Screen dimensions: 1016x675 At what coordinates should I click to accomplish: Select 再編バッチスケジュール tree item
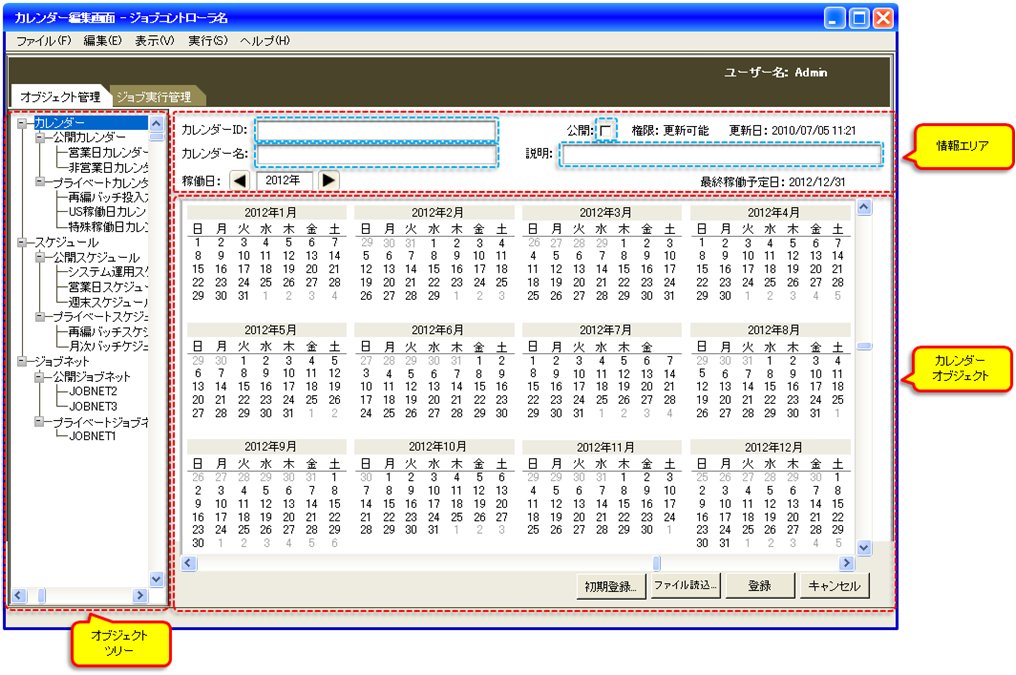click(x=108, y=332)
